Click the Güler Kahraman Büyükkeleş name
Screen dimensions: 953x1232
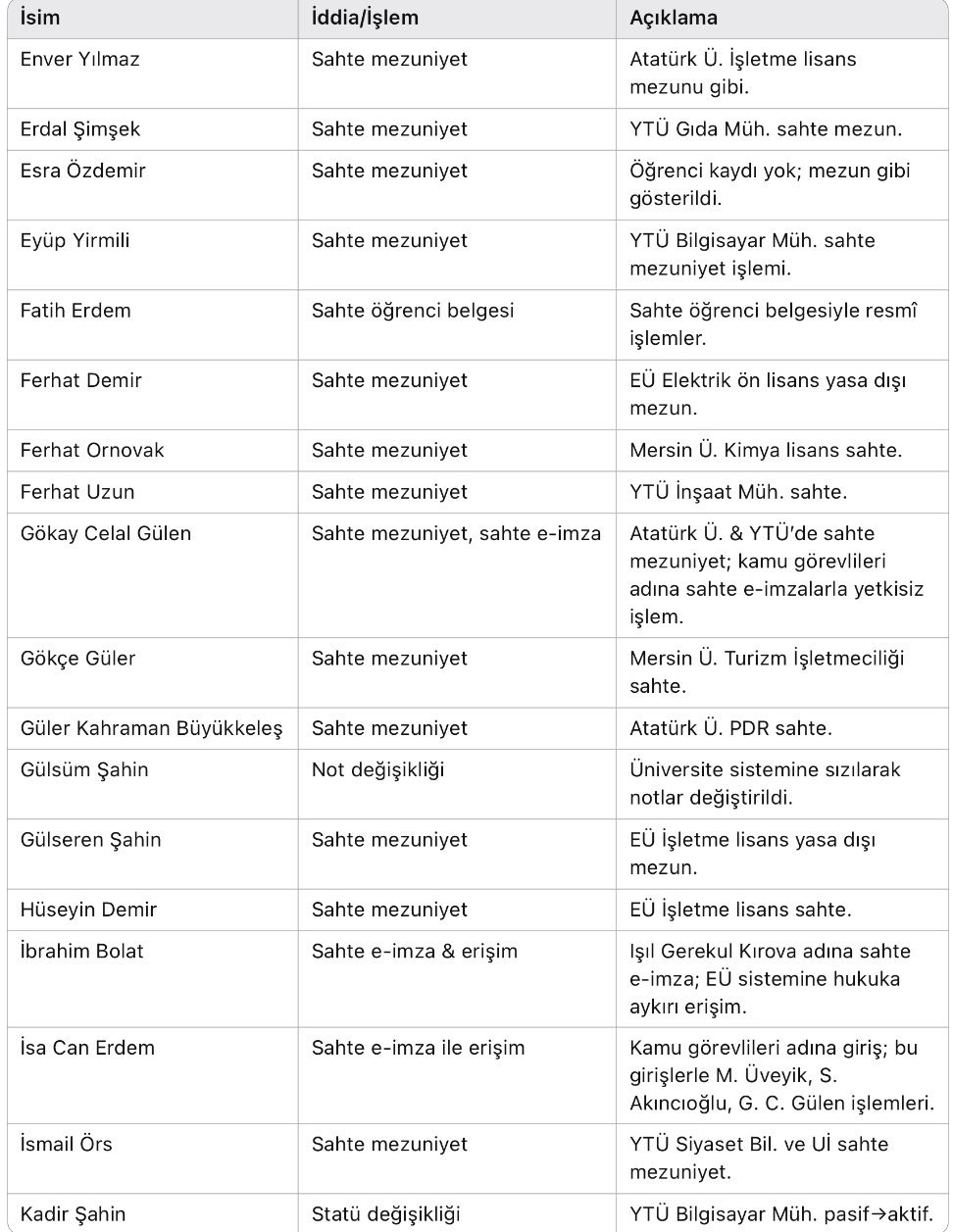(x=151, y=728)
